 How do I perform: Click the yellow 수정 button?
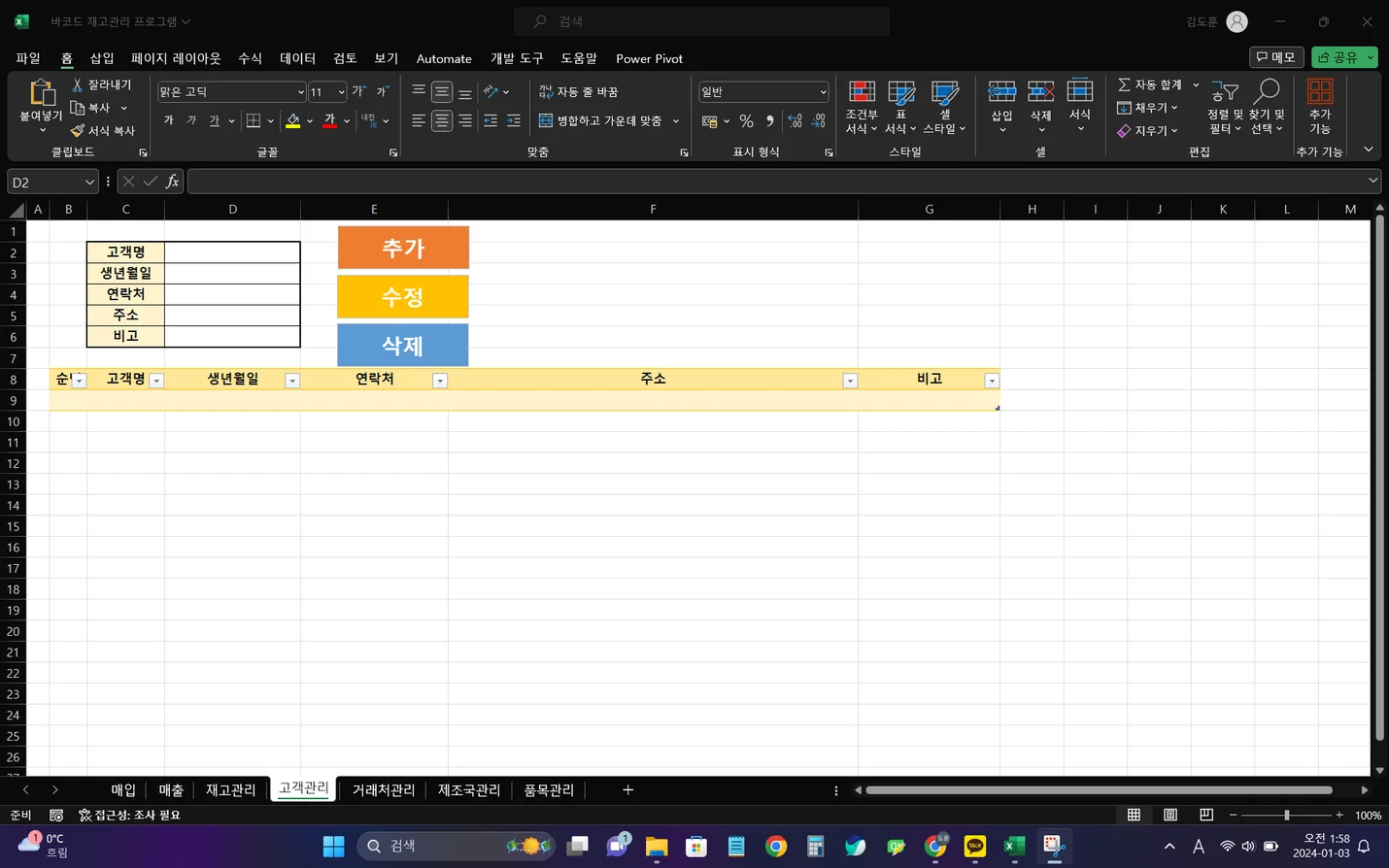tap(403, 296)
